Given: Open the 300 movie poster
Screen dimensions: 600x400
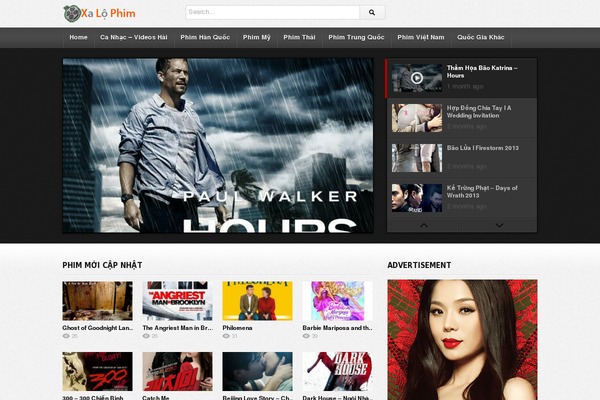Looking at the screenshot, I should click(x=98, y=372).
